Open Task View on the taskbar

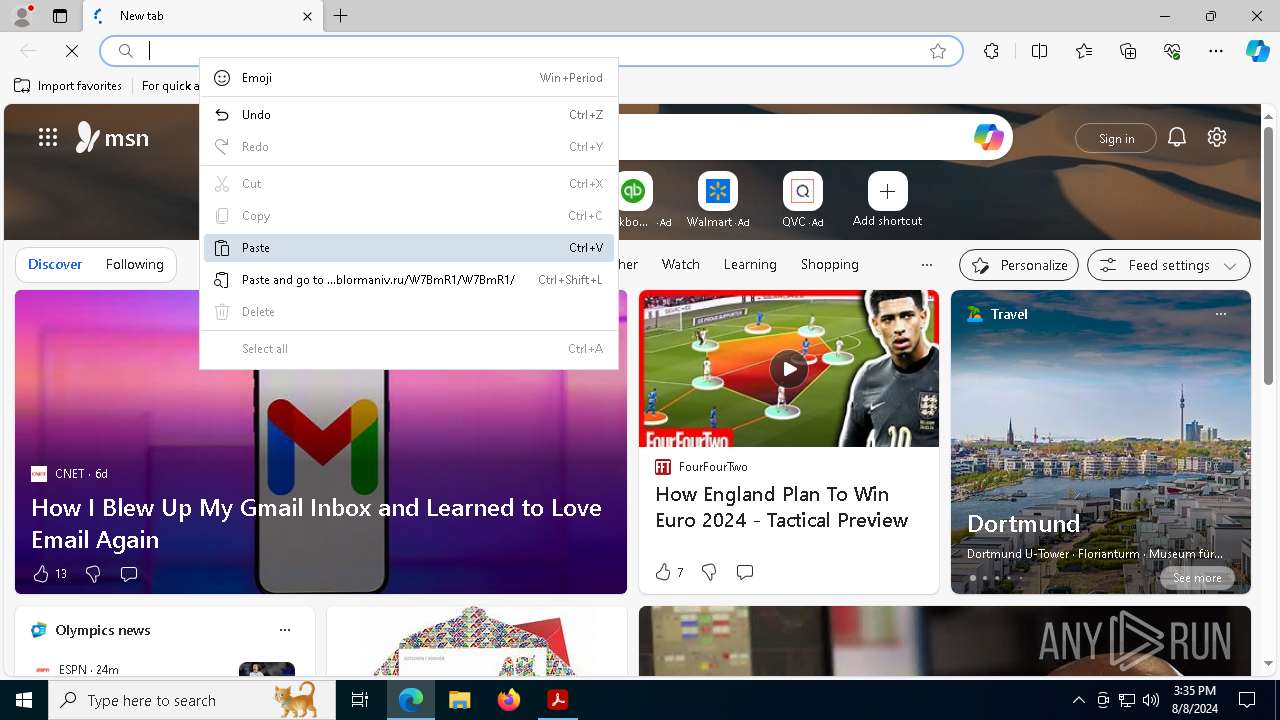360,700
